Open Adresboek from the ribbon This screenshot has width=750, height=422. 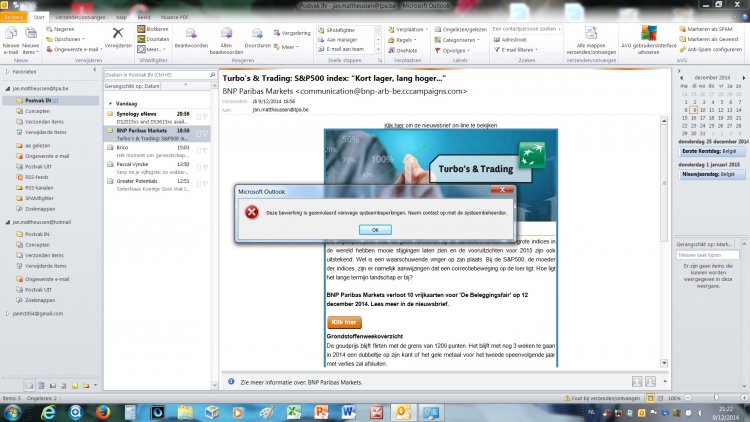click(x=521, y=38)
